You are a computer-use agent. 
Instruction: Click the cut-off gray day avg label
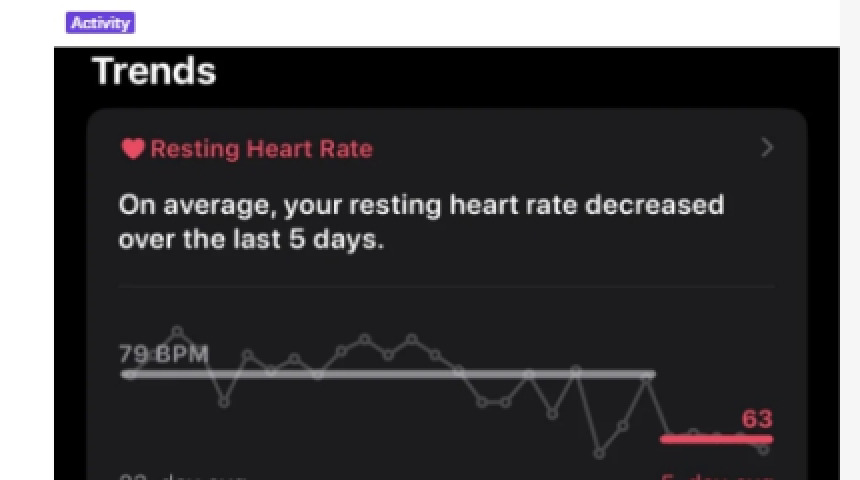pos(180,476)
